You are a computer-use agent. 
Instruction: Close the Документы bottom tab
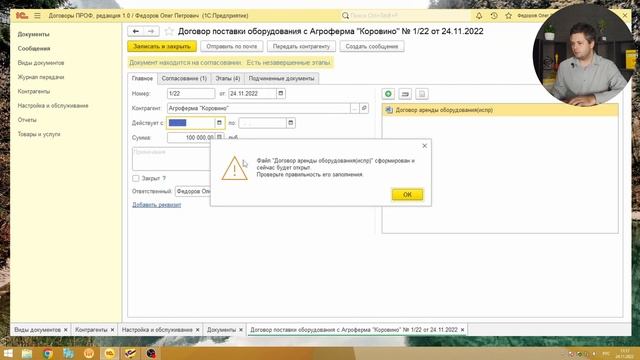[x=241, y=330]
